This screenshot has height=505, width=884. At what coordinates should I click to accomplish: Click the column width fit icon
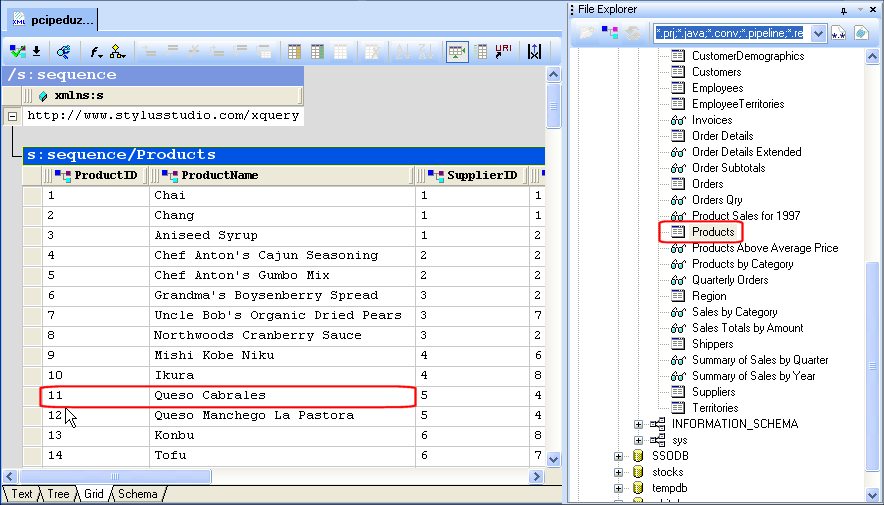click(534, 52)
